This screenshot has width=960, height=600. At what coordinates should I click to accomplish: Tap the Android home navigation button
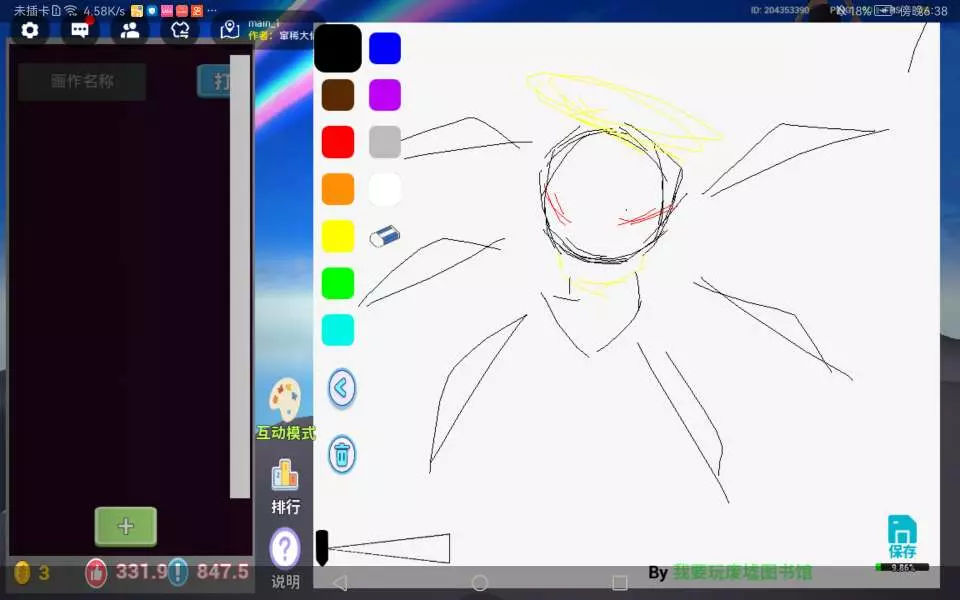click(x=480, y=582)
